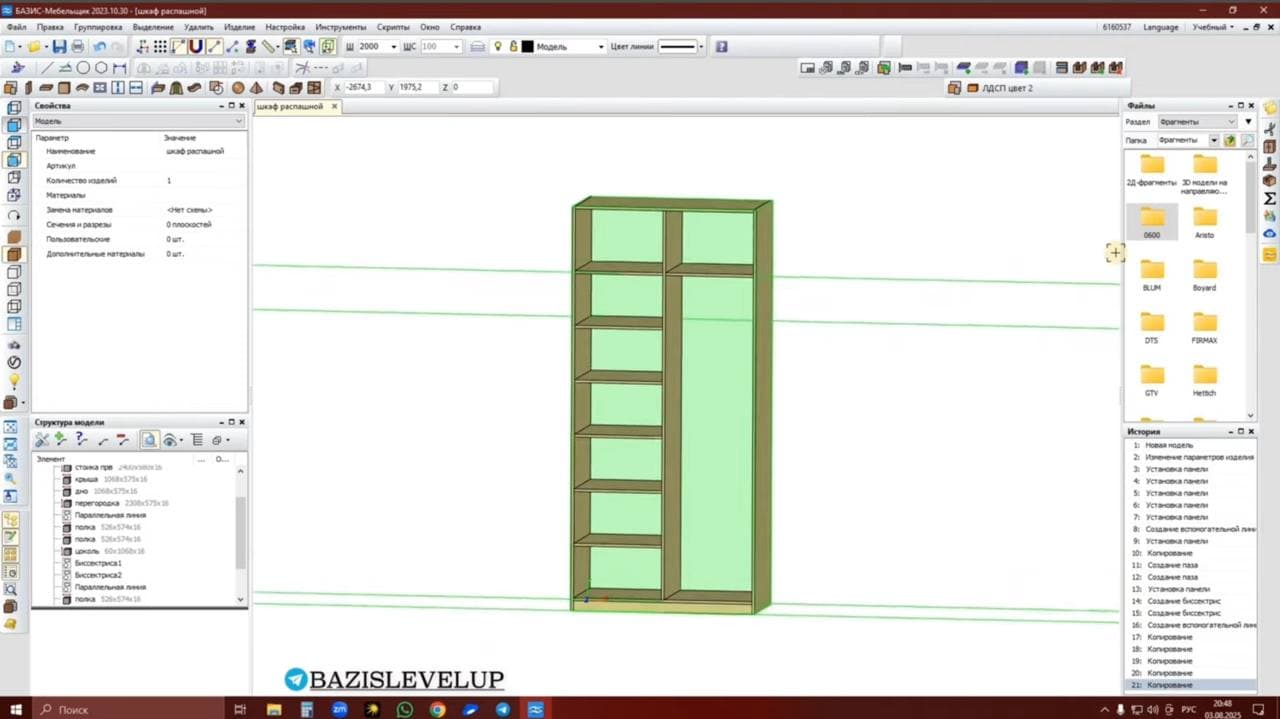Viewport: 1280px width, 719px height.
Task: Select the dimension tool icon
Action: pyautogui.click(x=119, y=68)
